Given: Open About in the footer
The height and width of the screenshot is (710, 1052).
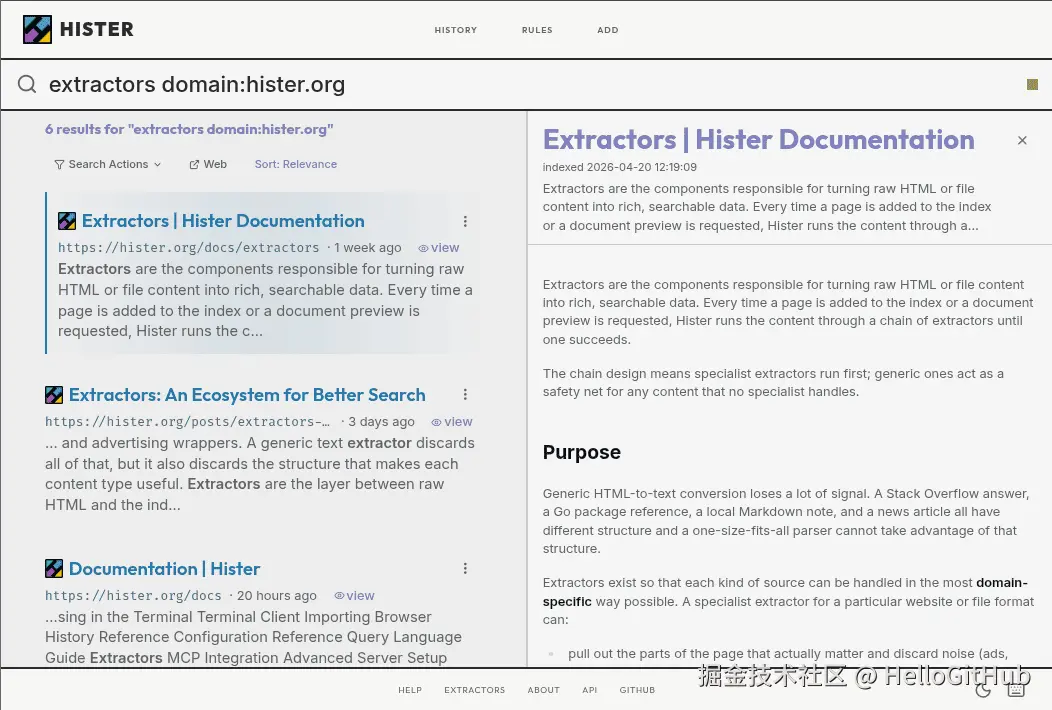Looking at the screenshot, I should [543, 690].
